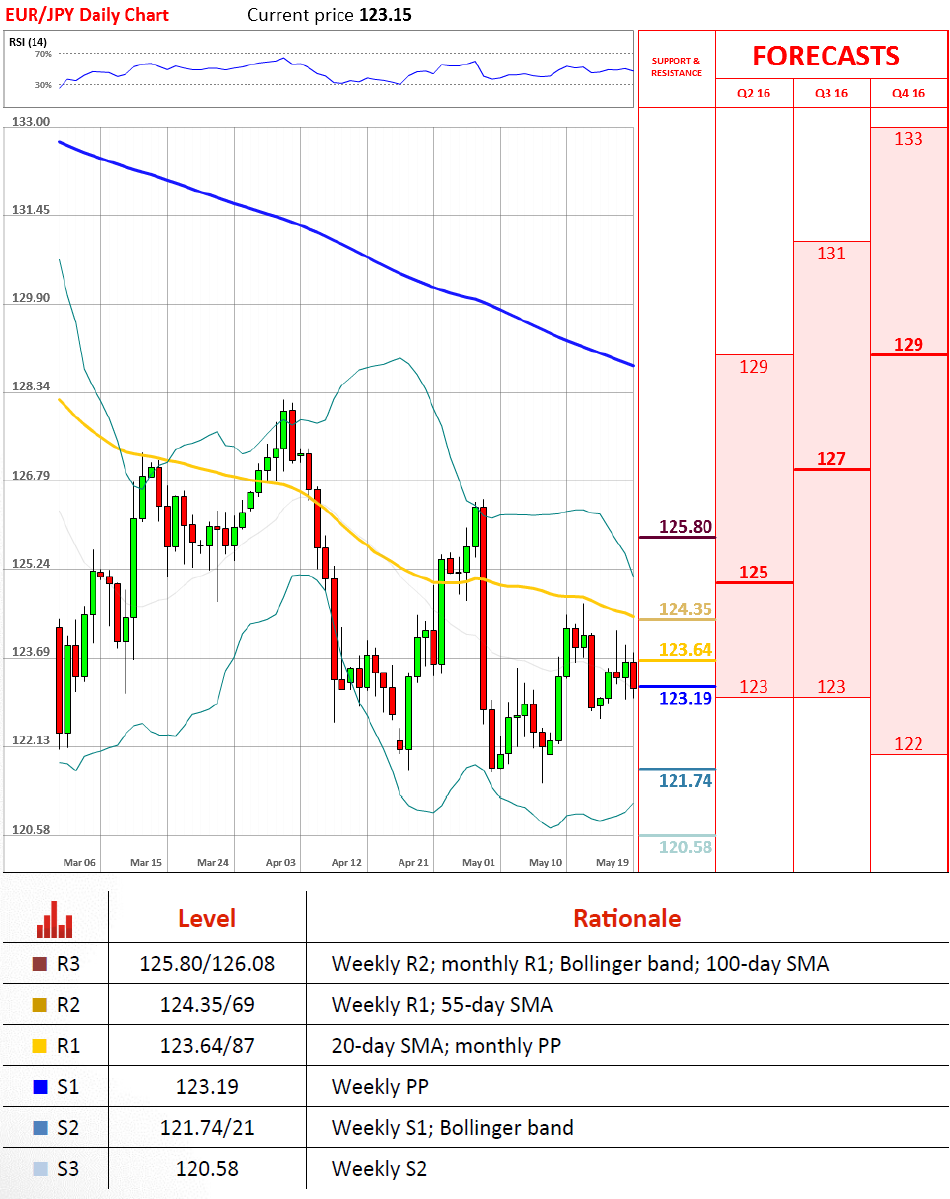Select the tan R2 color swatch
Image resolution: width=950 pixels, height=1199 pixels.
point(40,1005)
